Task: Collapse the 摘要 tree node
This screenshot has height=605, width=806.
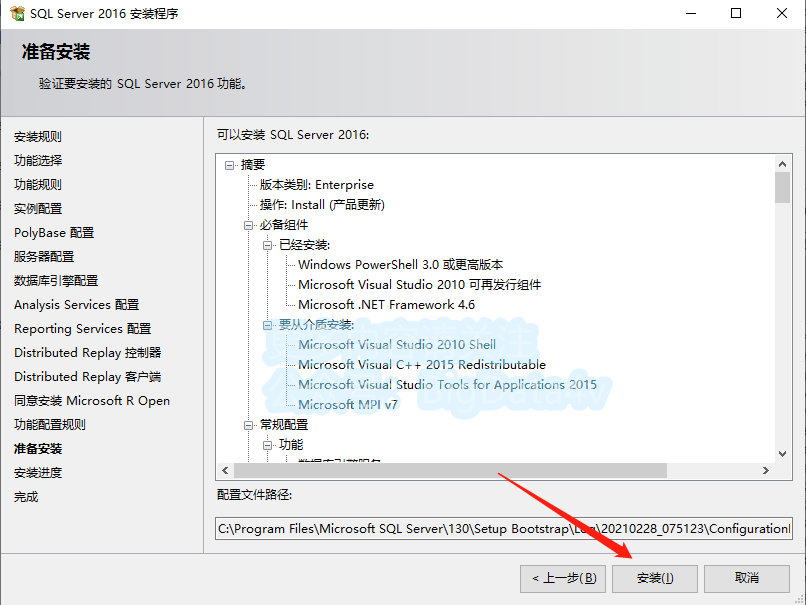Action: (229, 165)
